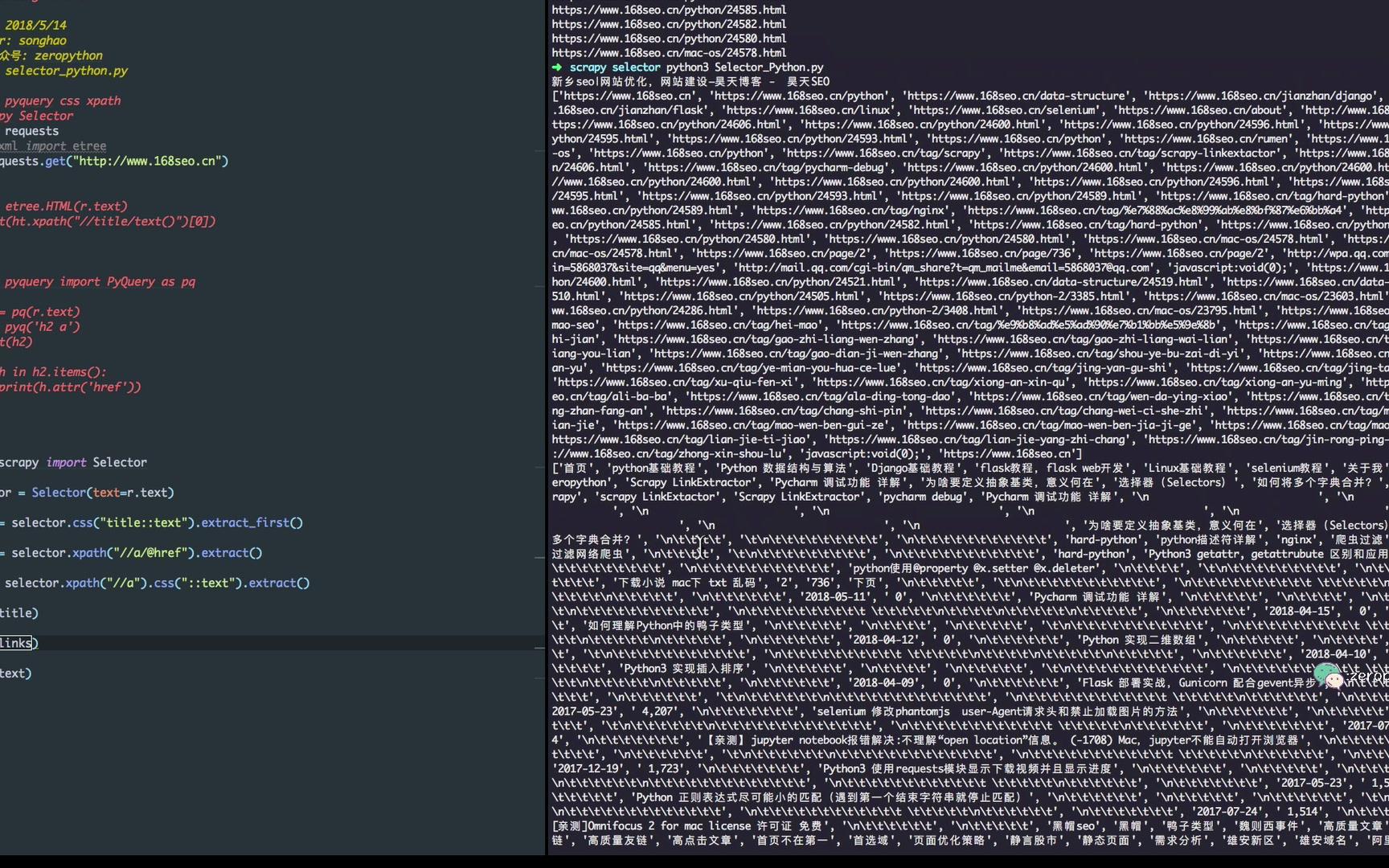Click the green prompt arrow in the terminal
Screen dimensions: 1389x868
(557, 68)
